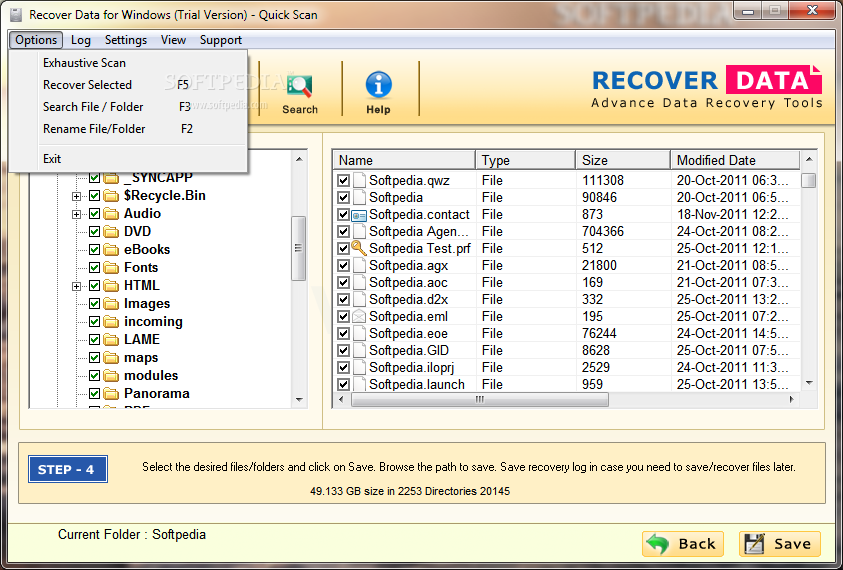
Task: Toggle the Panorama folder checkbox
Action: pos(95,394)
